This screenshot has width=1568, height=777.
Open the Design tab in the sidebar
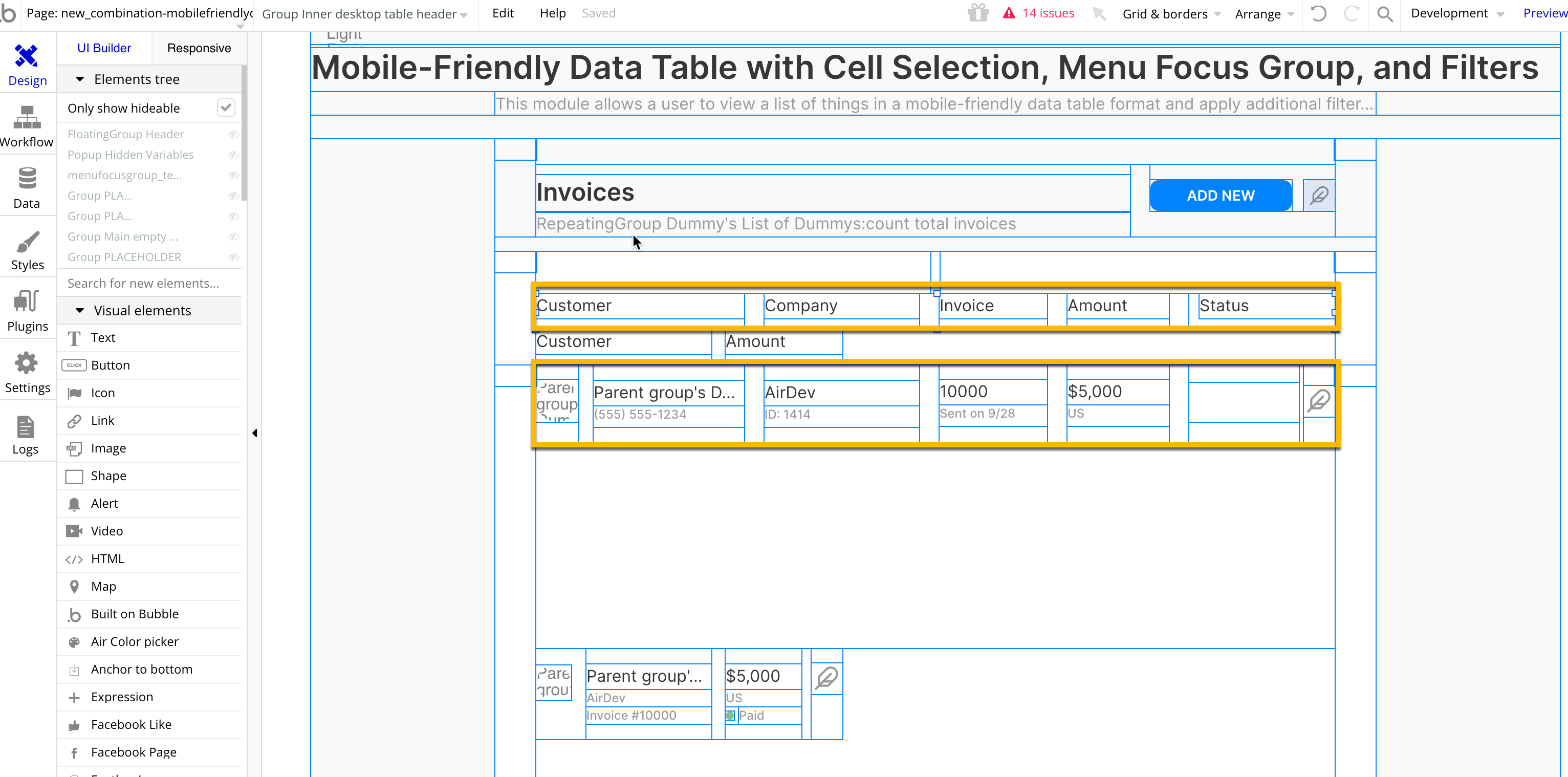28,64
